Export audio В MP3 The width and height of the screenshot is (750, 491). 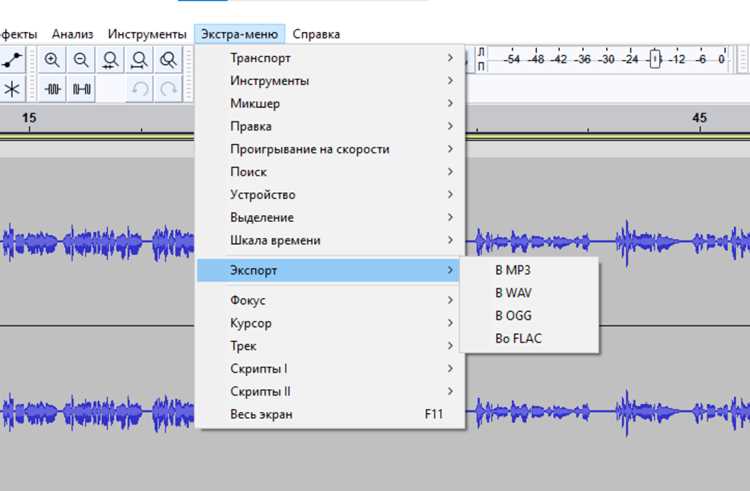click(x=529, y=270)
